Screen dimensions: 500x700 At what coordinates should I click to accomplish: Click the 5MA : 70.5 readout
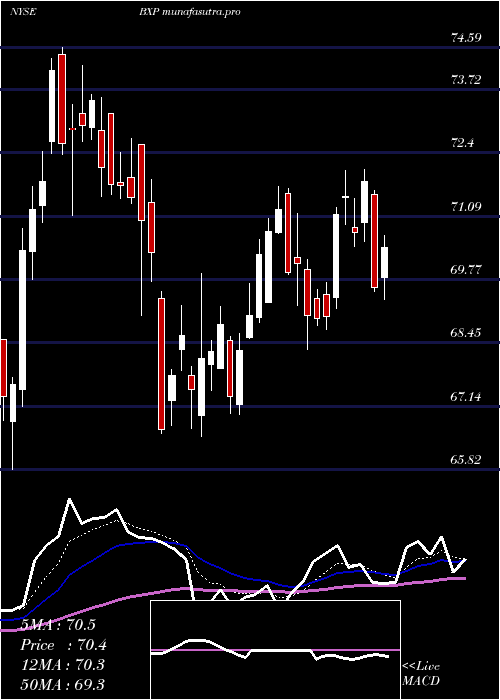point(58,625)
